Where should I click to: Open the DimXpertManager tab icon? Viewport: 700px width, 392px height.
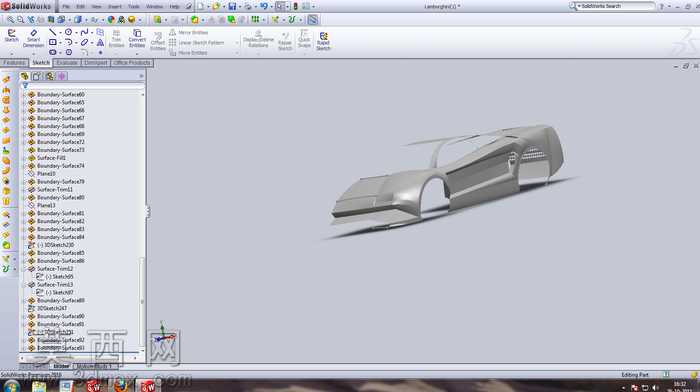coord(62,76)
